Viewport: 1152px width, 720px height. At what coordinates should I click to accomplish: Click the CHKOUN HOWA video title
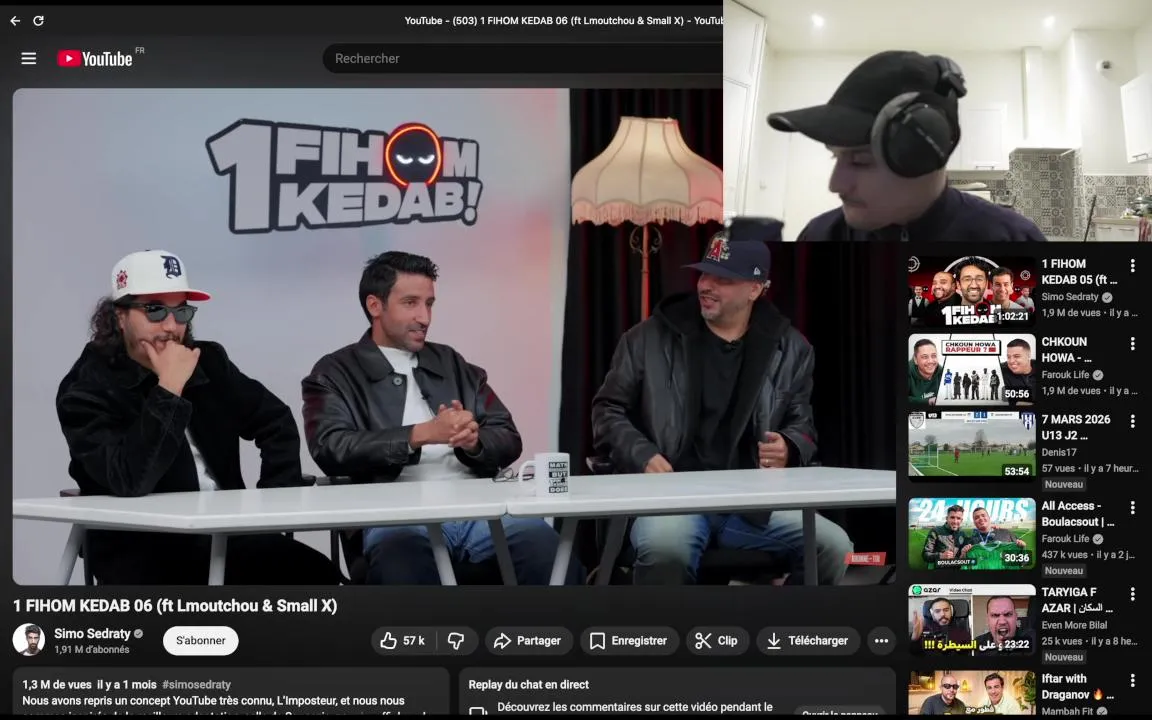(x=1066, y=350)
